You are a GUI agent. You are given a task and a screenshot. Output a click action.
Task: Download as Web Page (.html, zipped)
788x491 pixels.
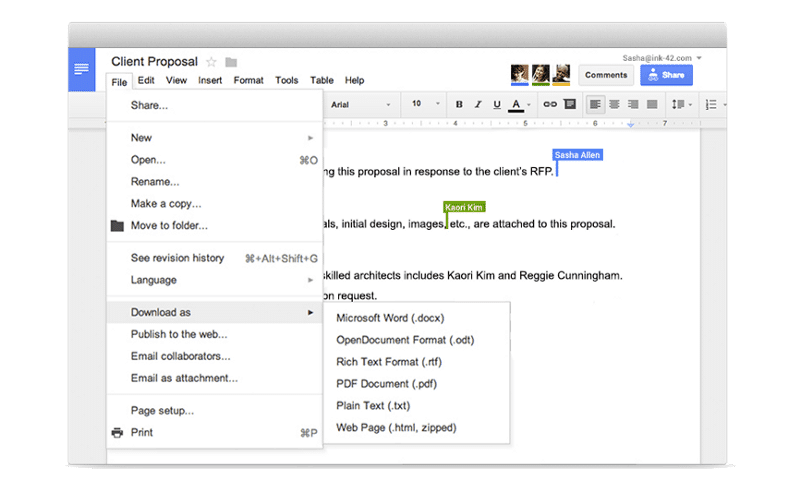point(417,428)
